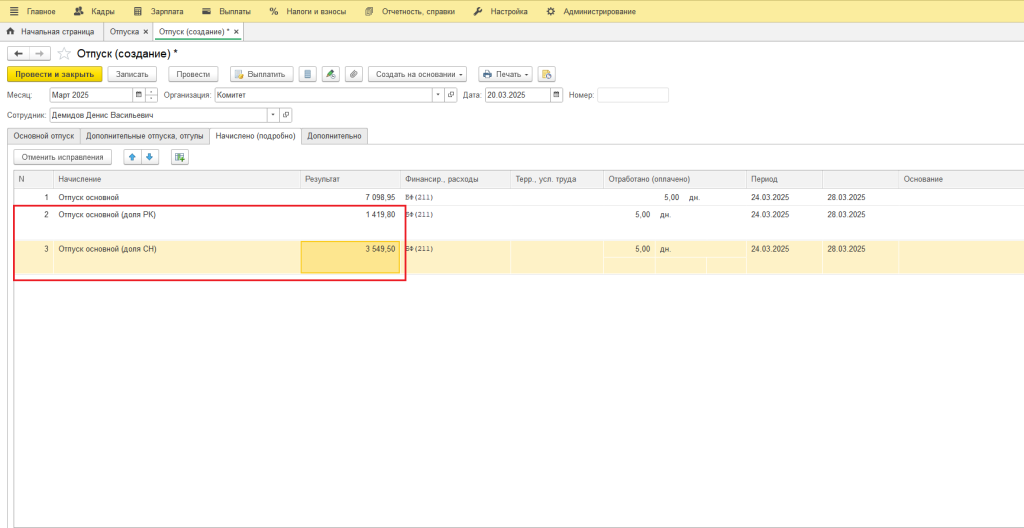The height and width of the screenshot is (528, 1024).
Task: Open the icon button right of Печать
Action: [547, 74]
